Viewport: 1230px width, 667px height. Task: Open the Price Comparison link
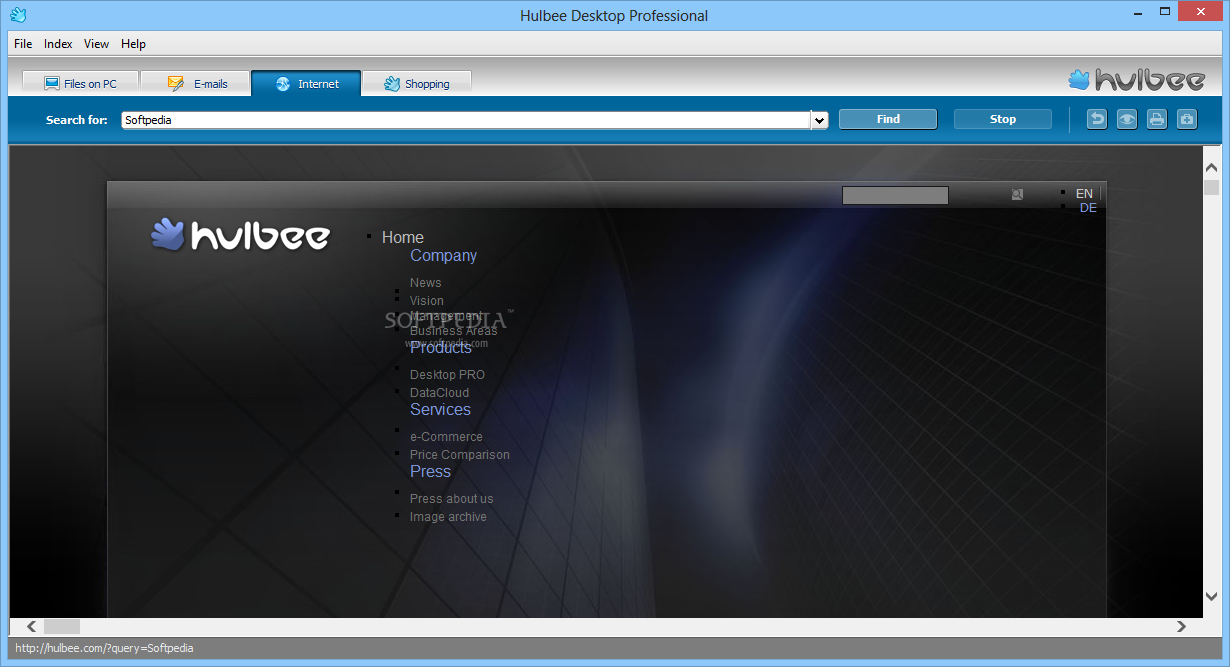click(460, 455)
